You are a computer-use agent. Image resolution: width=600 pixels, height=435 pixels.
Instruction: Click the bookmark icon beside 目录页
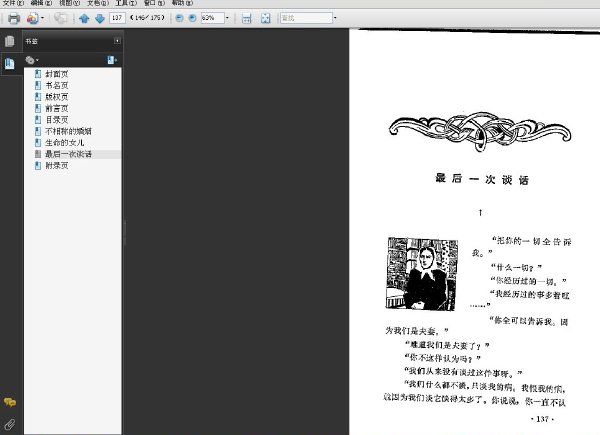point(38,120)
